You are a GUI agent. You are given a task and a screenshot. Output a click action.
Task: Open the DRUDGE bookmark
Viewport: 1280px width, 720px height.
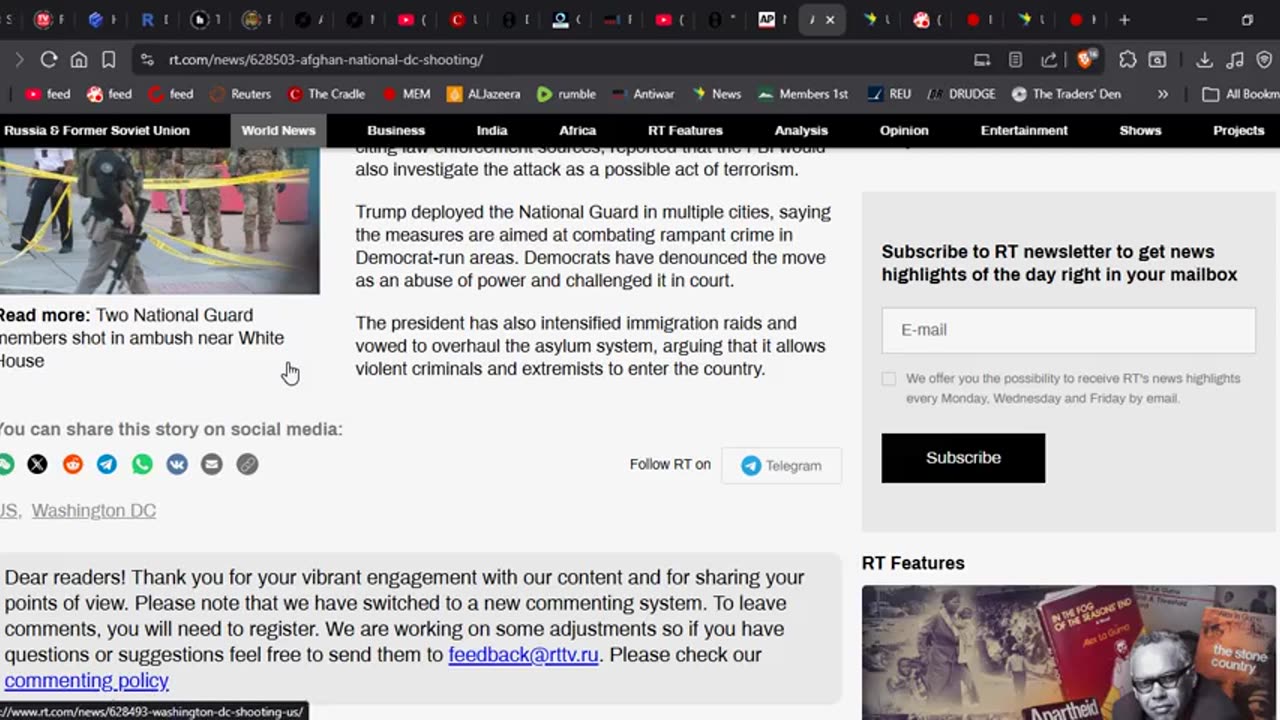(961, 94)
